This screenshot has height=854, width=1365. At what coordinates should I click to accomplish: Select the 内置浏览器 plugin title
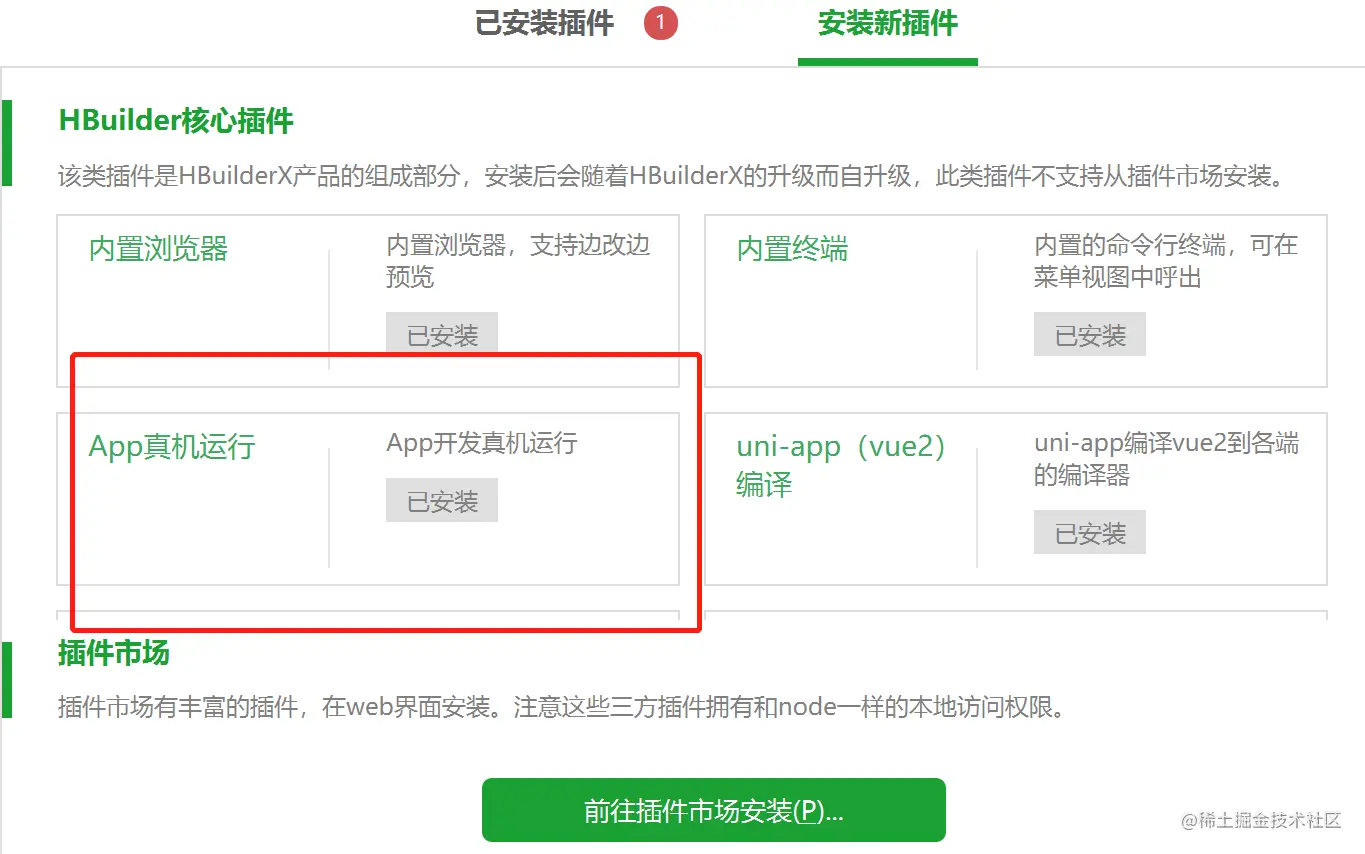point(159,248)
